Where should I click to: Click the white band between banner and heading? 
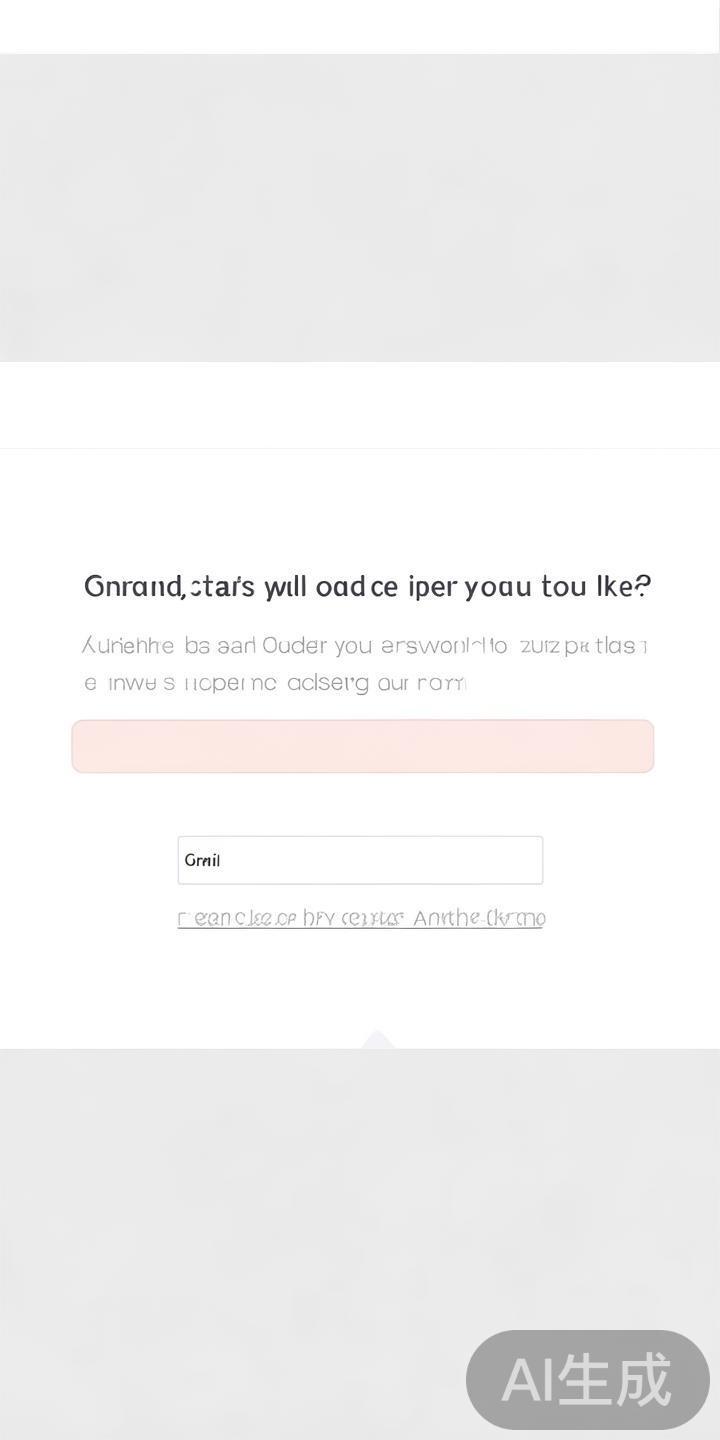click(x=360, y=405)
